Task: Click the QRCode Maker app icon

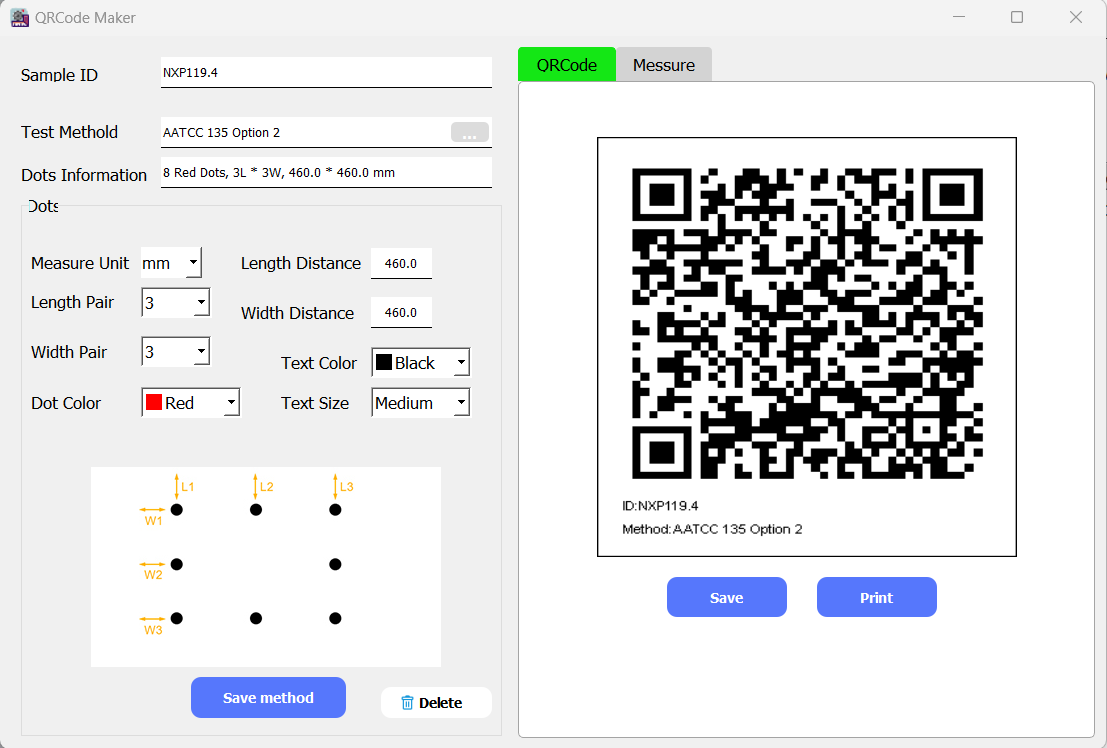Action: pos(20,18)
